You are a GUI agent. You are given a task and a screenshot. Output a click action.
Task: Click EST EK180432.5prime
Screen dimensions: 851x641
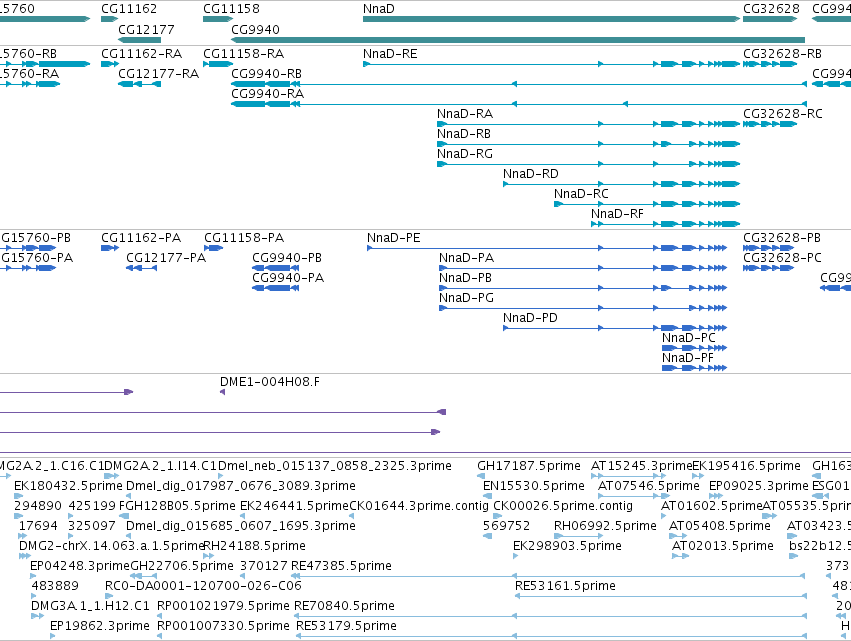18,496
